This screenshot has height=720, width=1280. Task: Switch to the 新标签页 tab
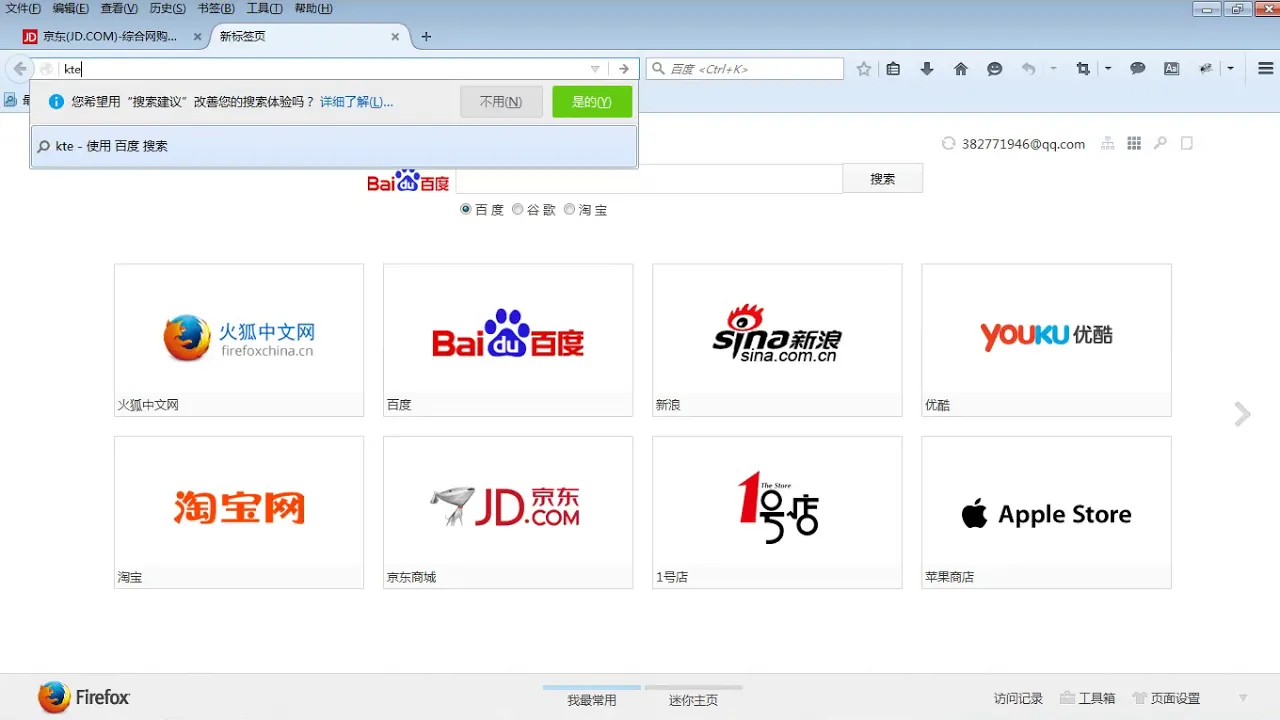(x=309, y=36)
